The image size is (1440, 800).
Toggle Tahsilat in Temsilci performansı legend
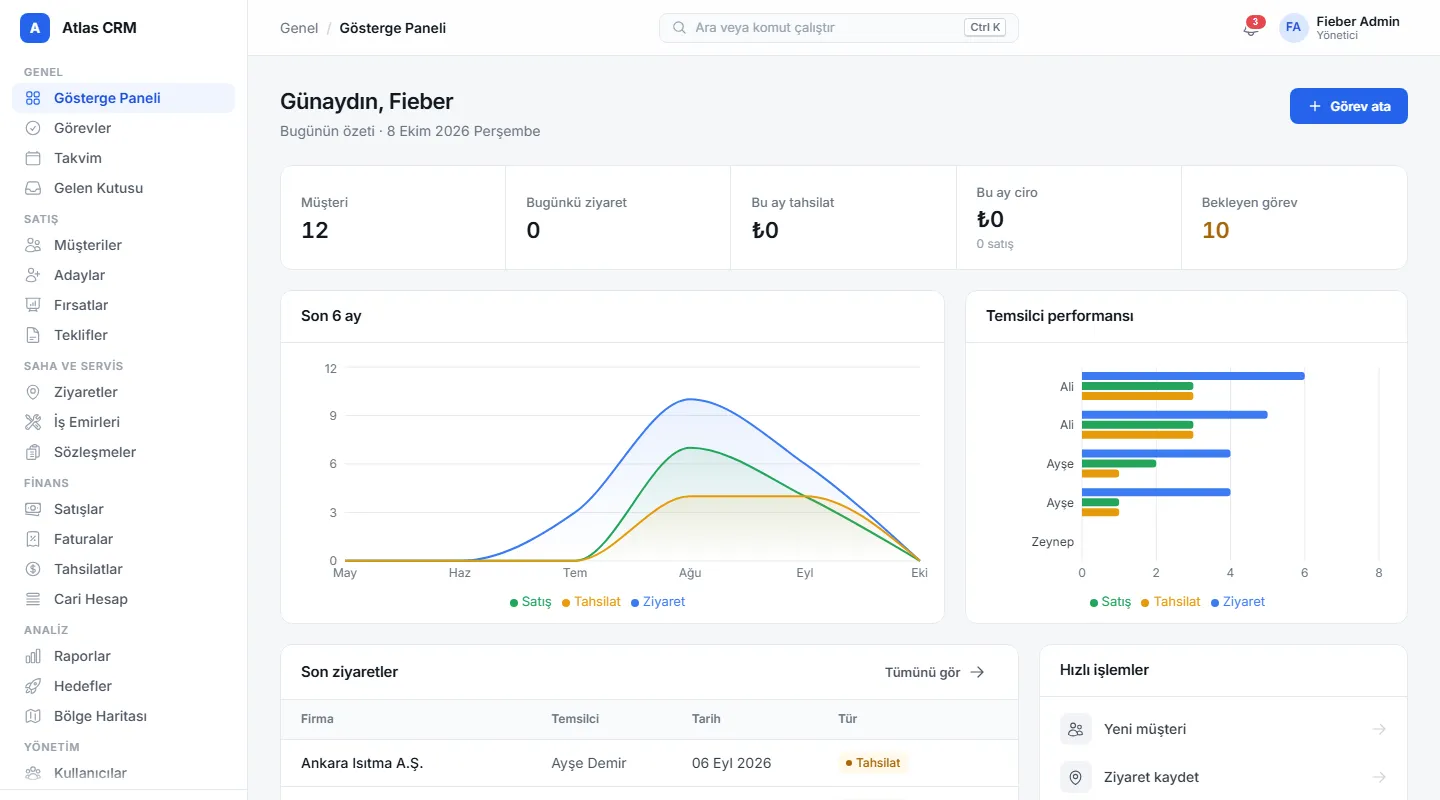pyautogui.click(x=1171, y=602)
